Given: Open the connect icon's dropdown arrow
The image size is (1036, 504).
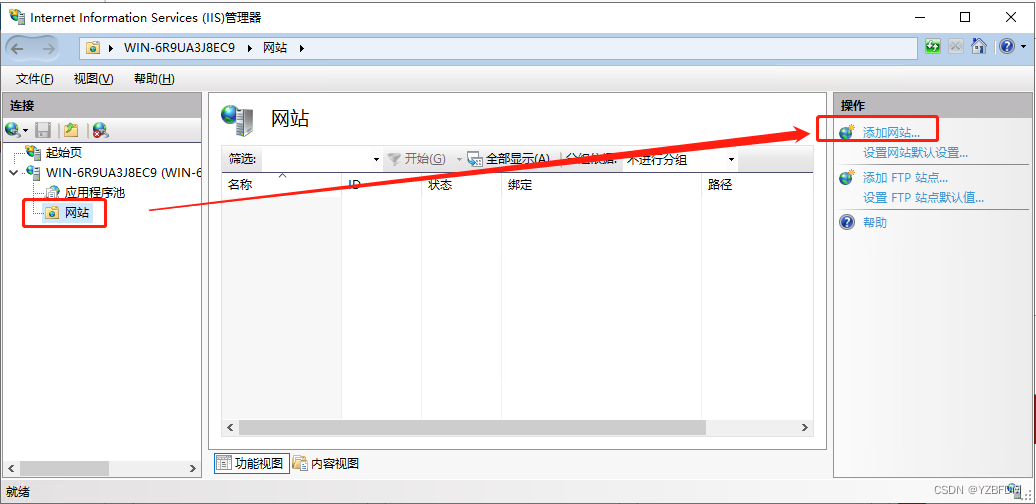Looking at the screenshot, I should click(x=26, y=130).
